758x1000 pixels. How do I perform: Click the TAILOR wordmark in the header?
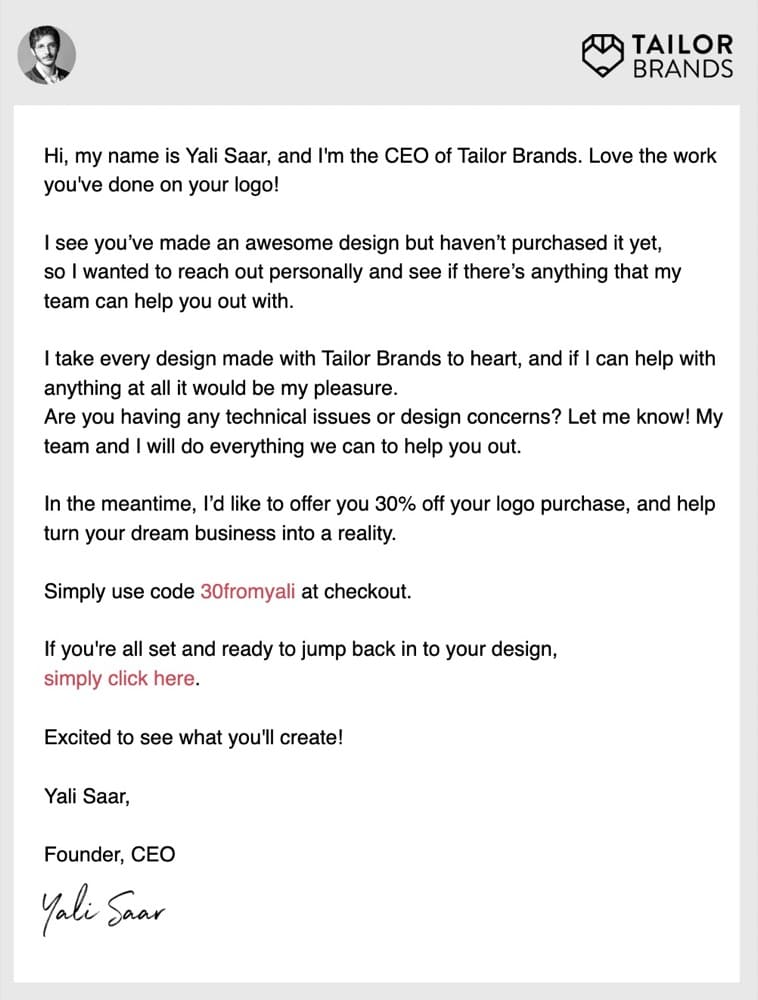tap(681, 45)
